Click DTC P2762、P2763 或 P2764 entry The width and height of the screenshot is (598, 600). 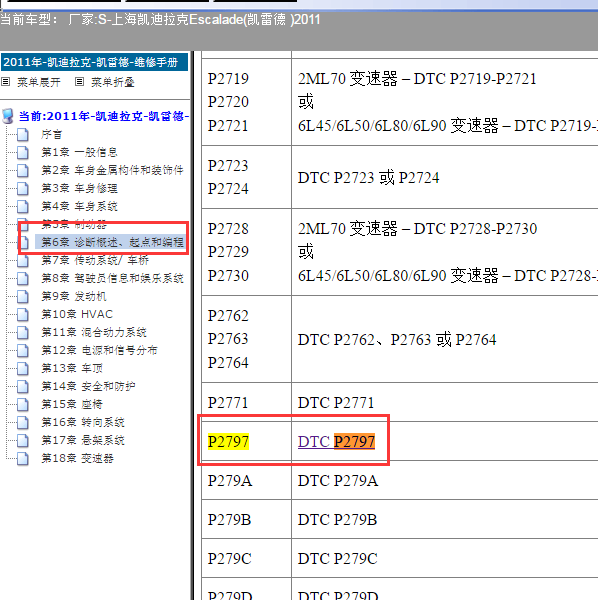click(x=397, y=339)
